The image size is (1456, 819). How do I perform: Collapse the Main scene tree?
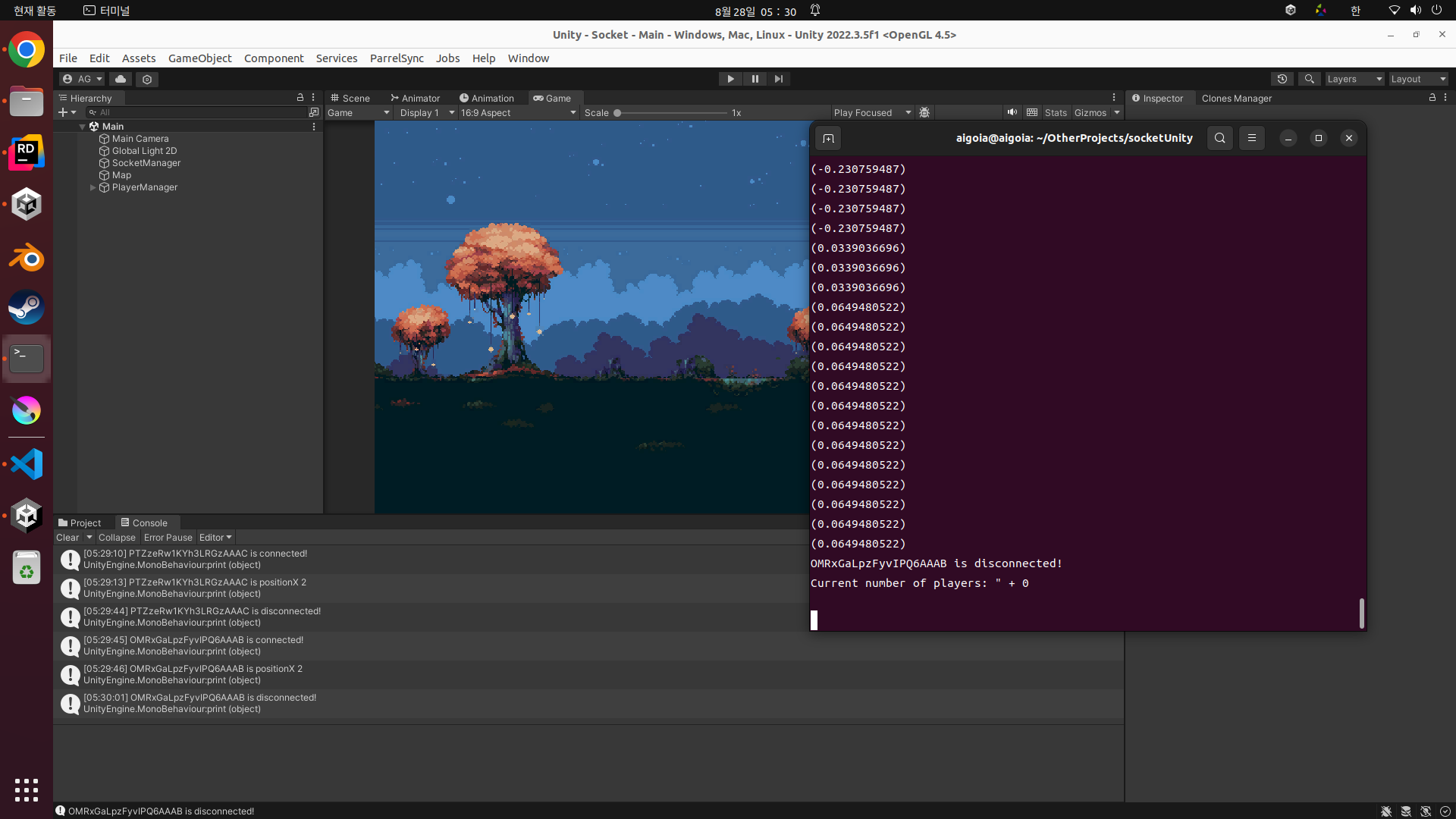tap(83, 127)
